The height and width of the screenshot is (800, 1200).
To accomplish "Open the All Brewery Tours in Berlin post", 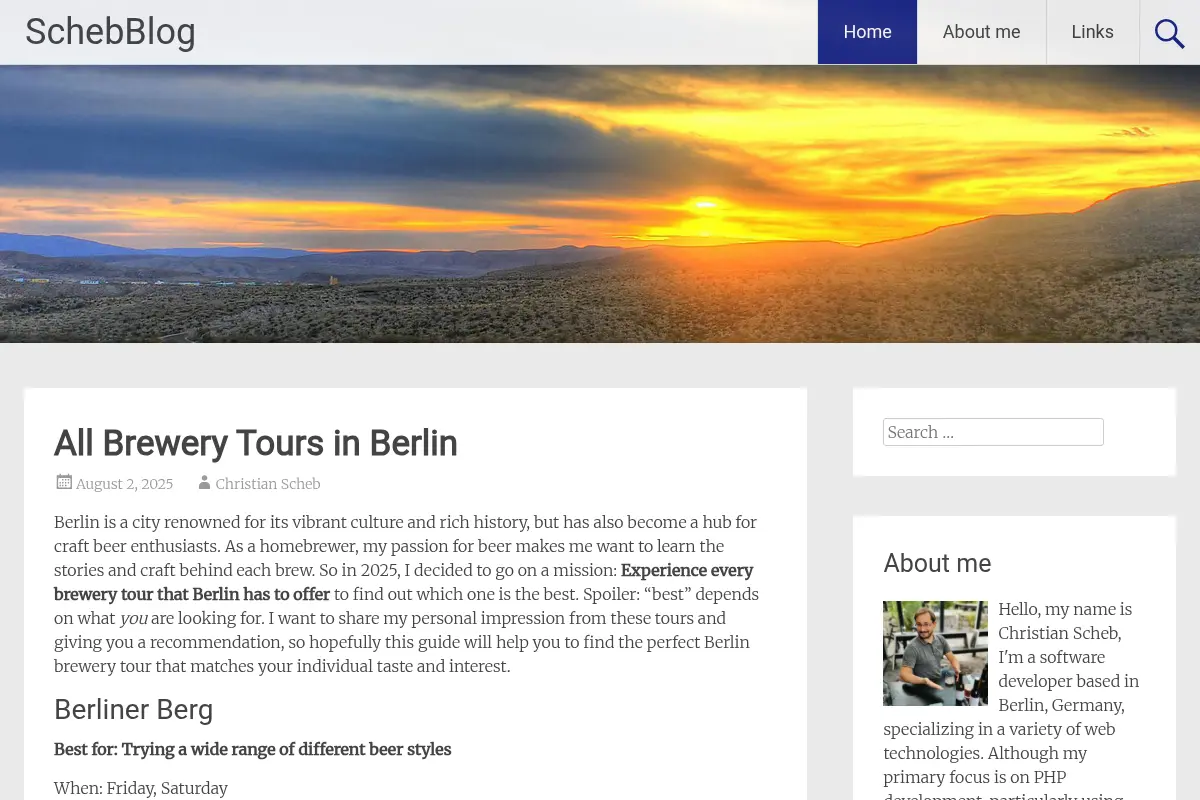I will pos(256,443).
